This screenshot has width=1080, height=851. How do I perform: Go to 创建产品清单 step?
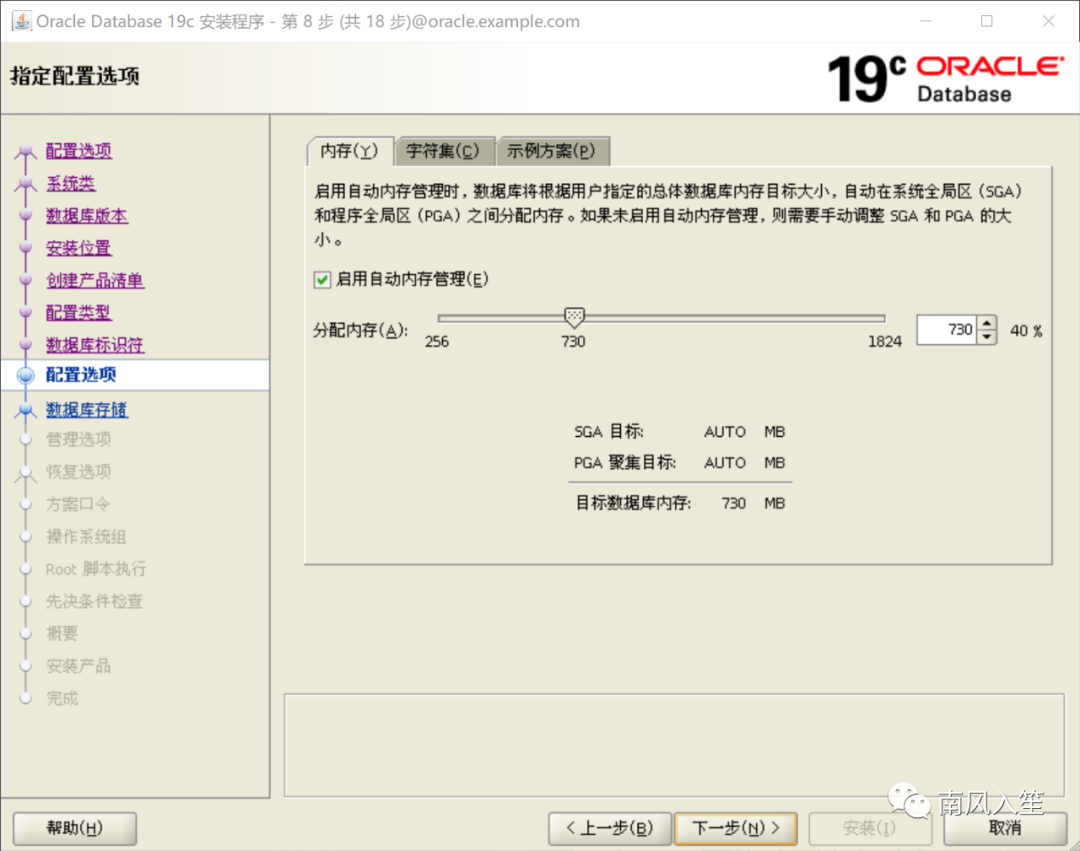[x=95, y=280]
